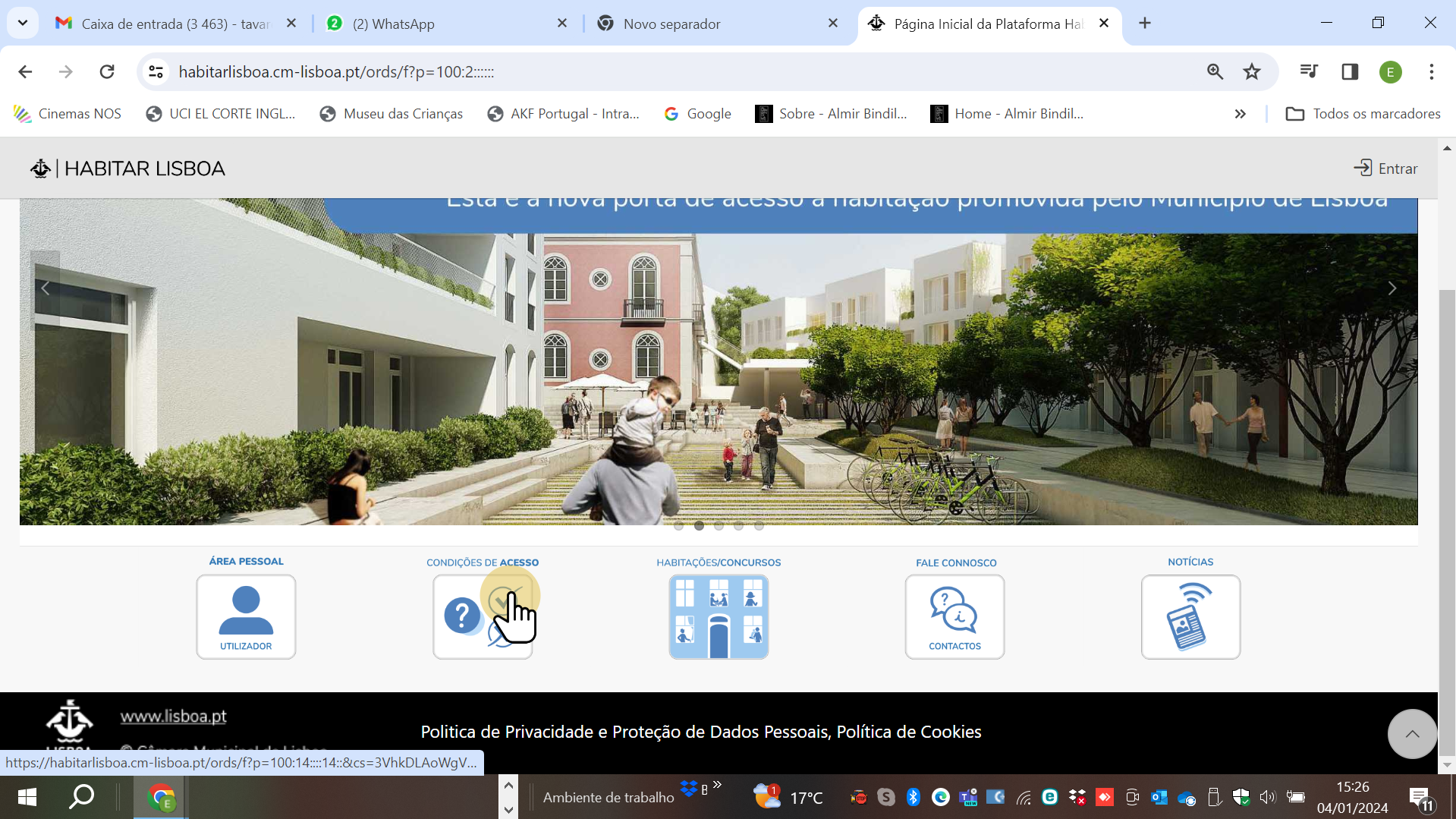Viewport: 1456px width, 819px height.
Task: Select the second carousel indicator dot
Action: pos(699,525)
